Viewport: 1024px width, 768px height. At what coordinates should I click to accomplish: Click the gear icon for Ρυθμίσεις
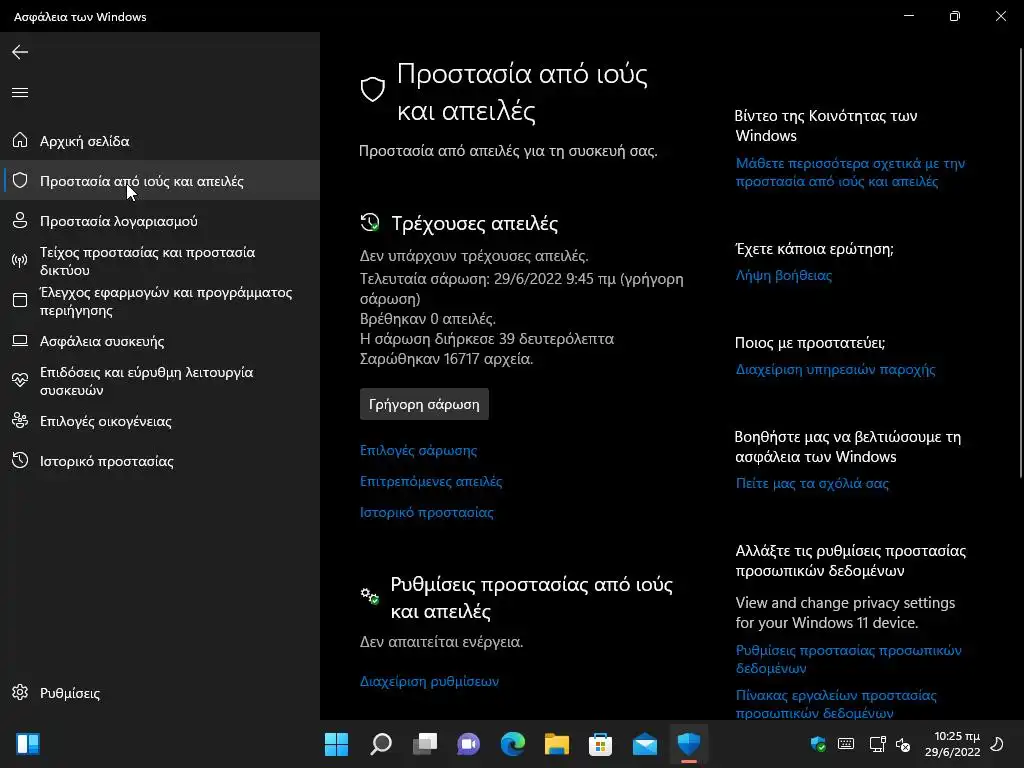pyautogui.click(x=20, y=692)
